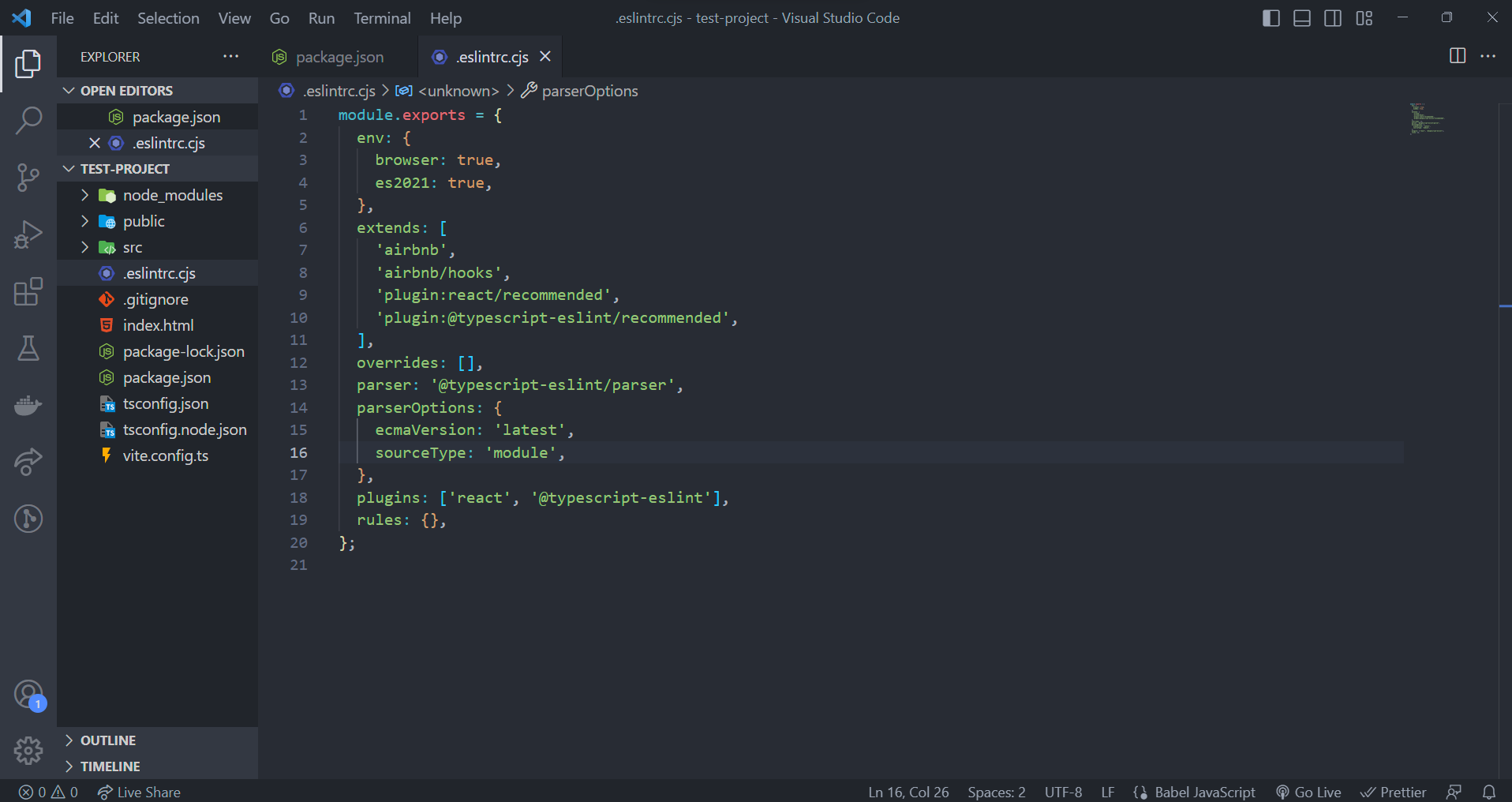Split the editor to the right
This screenshot has width=1512, height=802.
[x=1458, y=56]
